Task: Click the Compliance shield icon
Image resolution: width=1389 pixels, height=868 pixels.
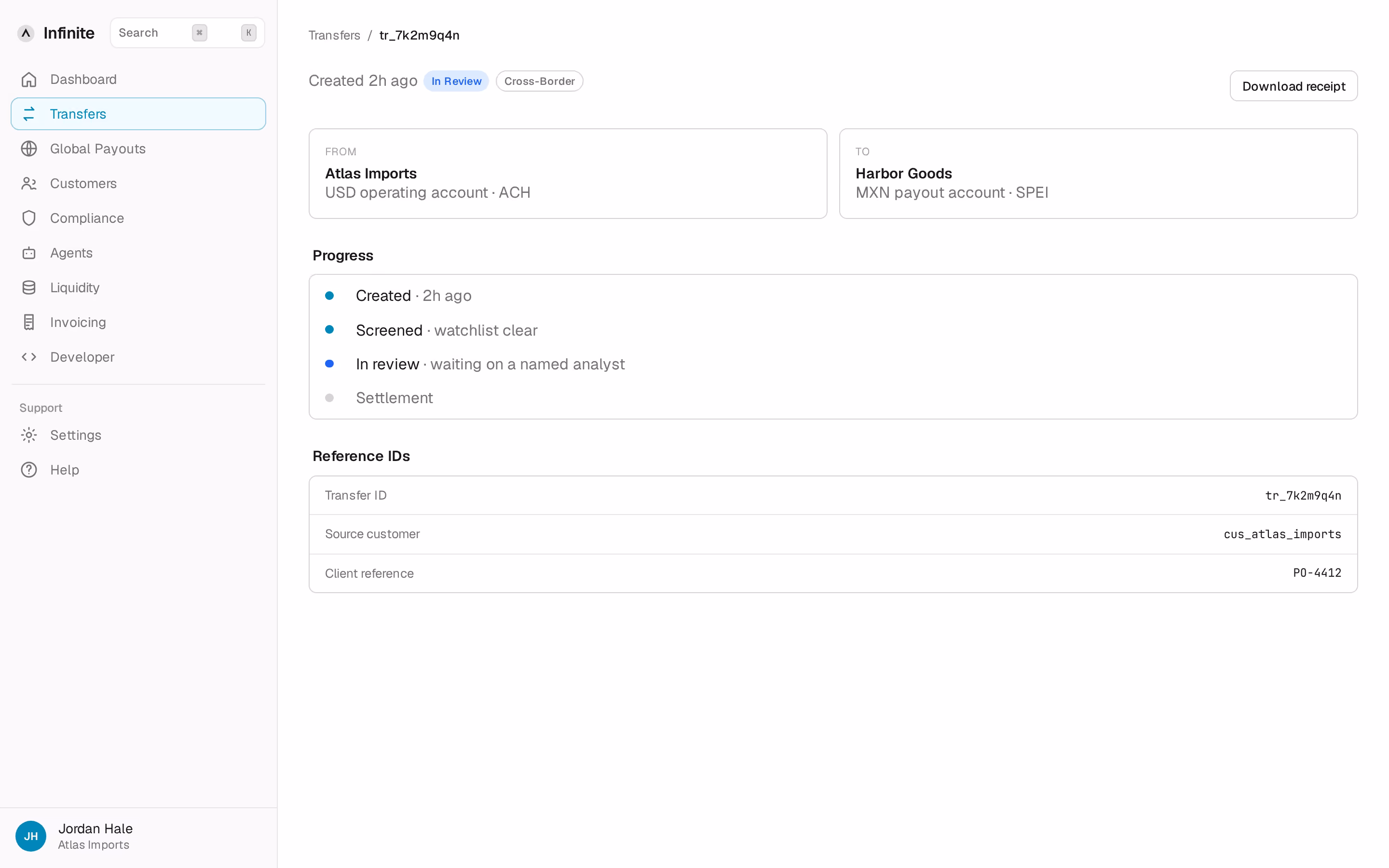Action: pyautogui.click(x=29, y=218)
